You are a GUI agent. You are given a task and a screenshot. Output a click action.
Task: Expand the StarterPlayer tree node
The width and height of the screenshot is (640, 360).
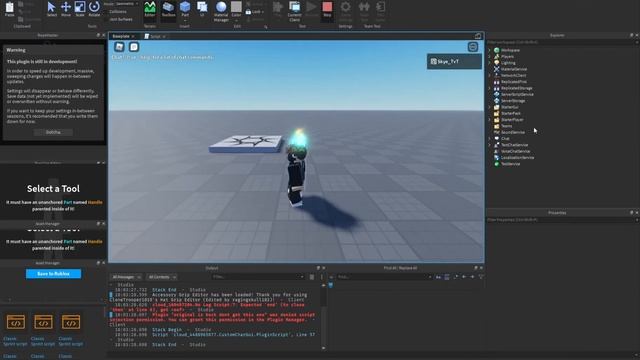pyautogui.click(x=489, y=120)
